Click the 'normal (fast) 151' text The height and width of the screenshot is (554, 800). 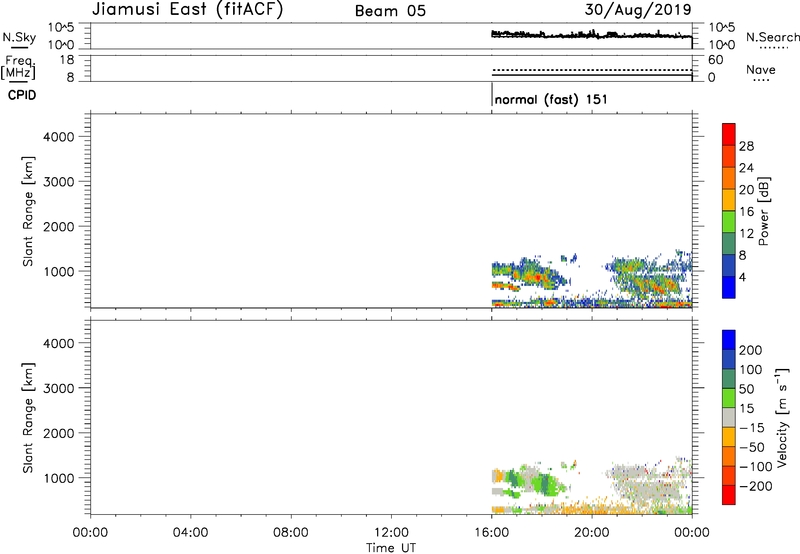[551, 99]
